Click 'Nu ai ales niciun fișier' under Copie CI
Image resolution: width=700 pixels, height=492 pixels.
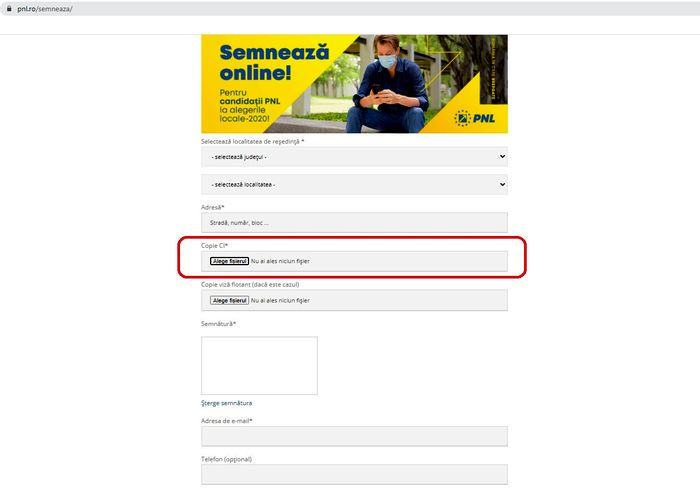[x=280, y=261]
